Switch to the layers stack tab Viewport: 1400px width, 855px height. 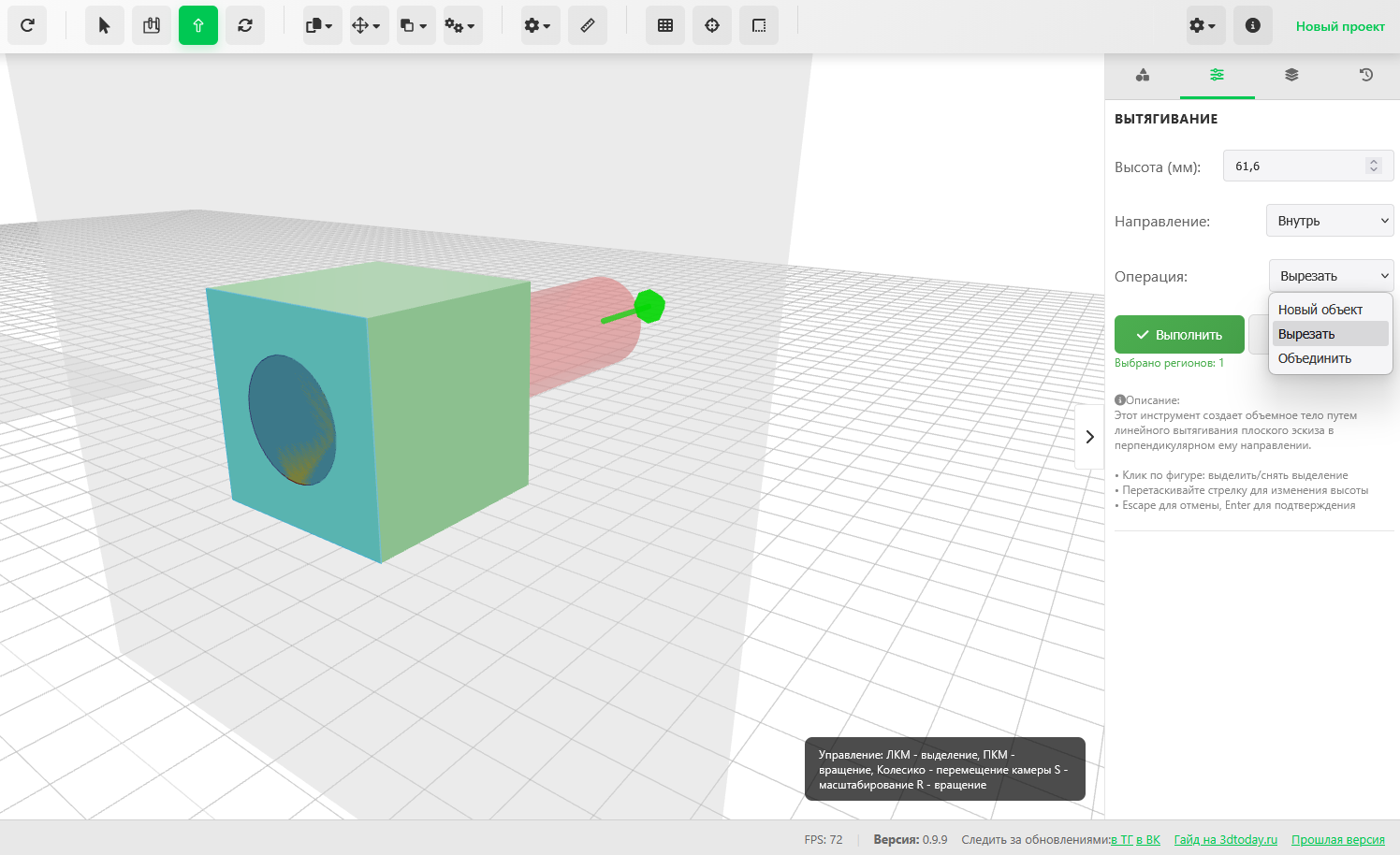coord(1291,75)
